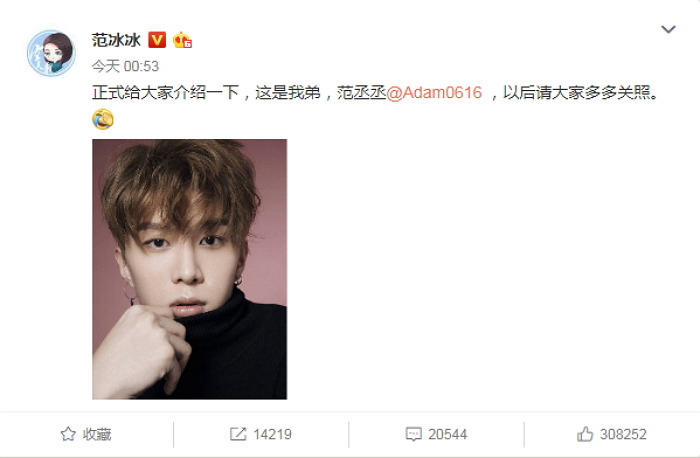This screenshot has width=700, height=458.
Task: Click the comment speech bubble icon
Action: click(x=413, y=434)
